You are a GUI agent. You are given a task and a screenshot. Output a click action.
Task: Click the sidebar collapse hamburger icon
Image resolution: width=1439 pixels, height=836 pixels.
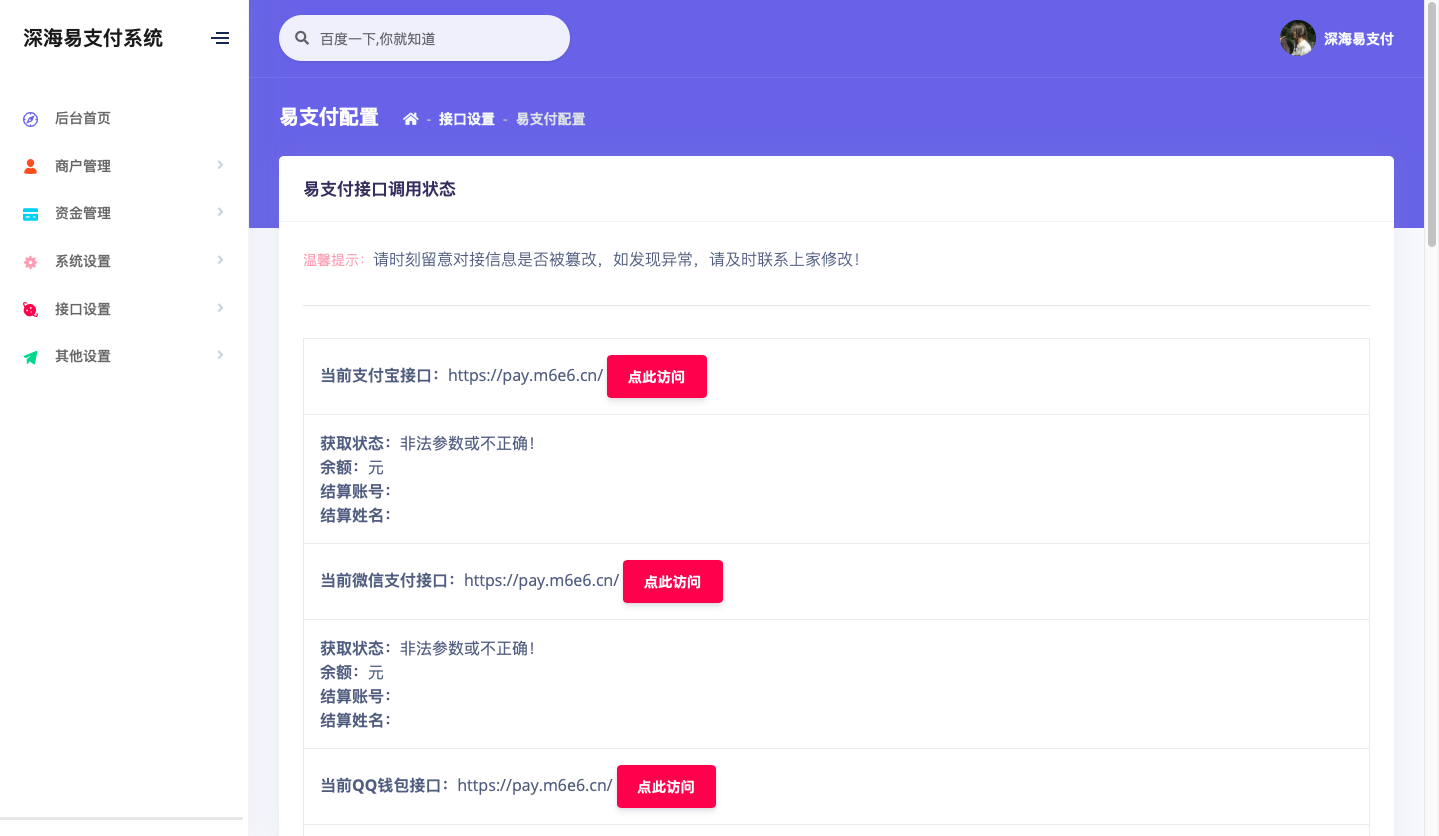coord(220,38)
